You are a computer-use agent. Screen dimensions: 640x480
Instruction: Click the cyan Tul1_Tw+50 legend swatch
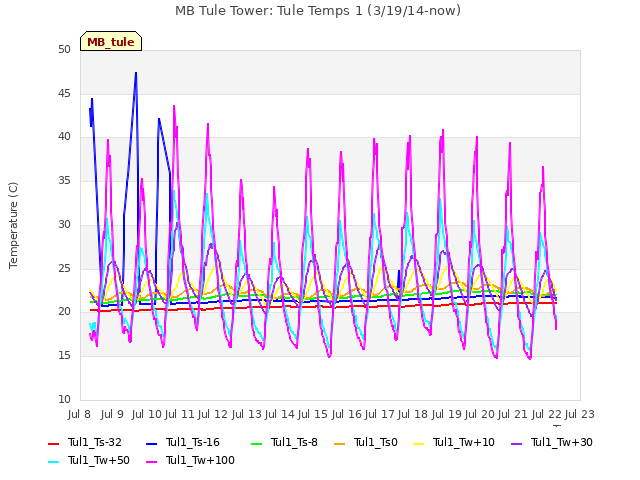53,461
